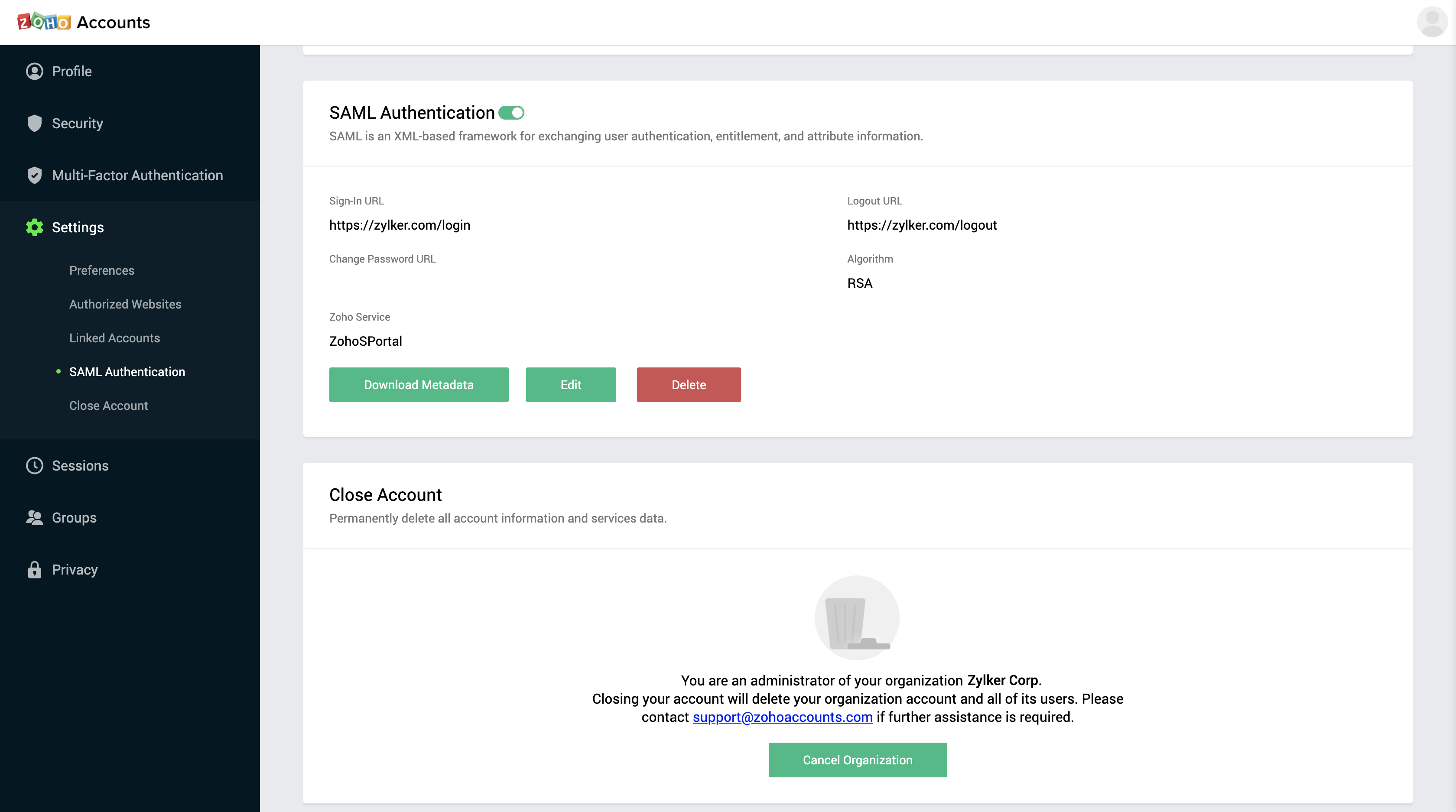Disable the SAML Authentication toggle
This screenshot has height=812, width=1456.
pyautogui.click(x=511, y=113)
